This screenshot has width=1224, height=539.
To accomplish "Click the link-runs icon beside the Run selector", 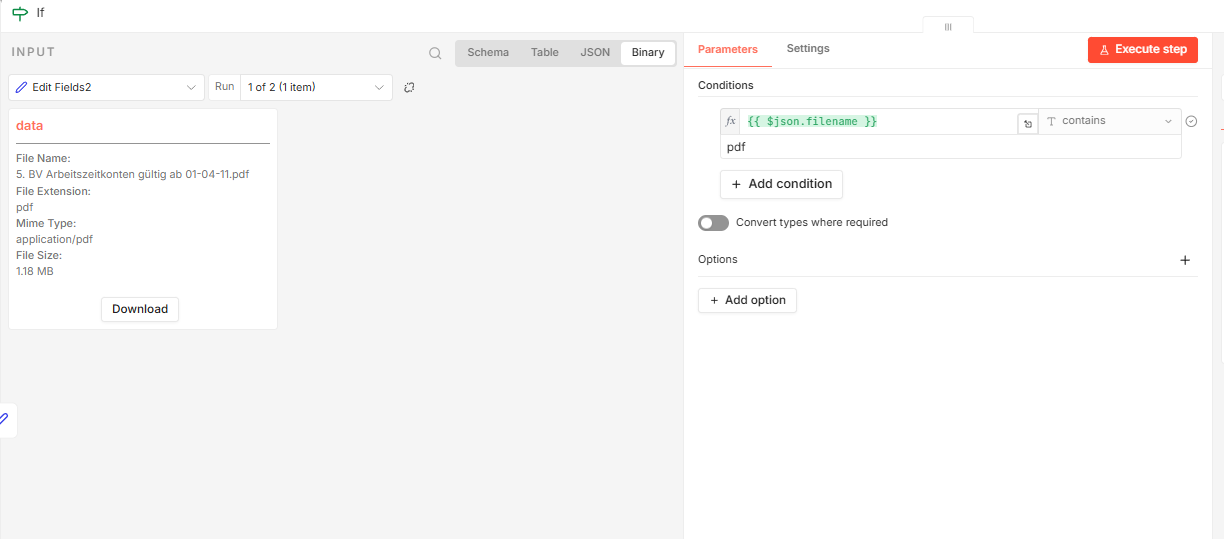I will [409, 87].
